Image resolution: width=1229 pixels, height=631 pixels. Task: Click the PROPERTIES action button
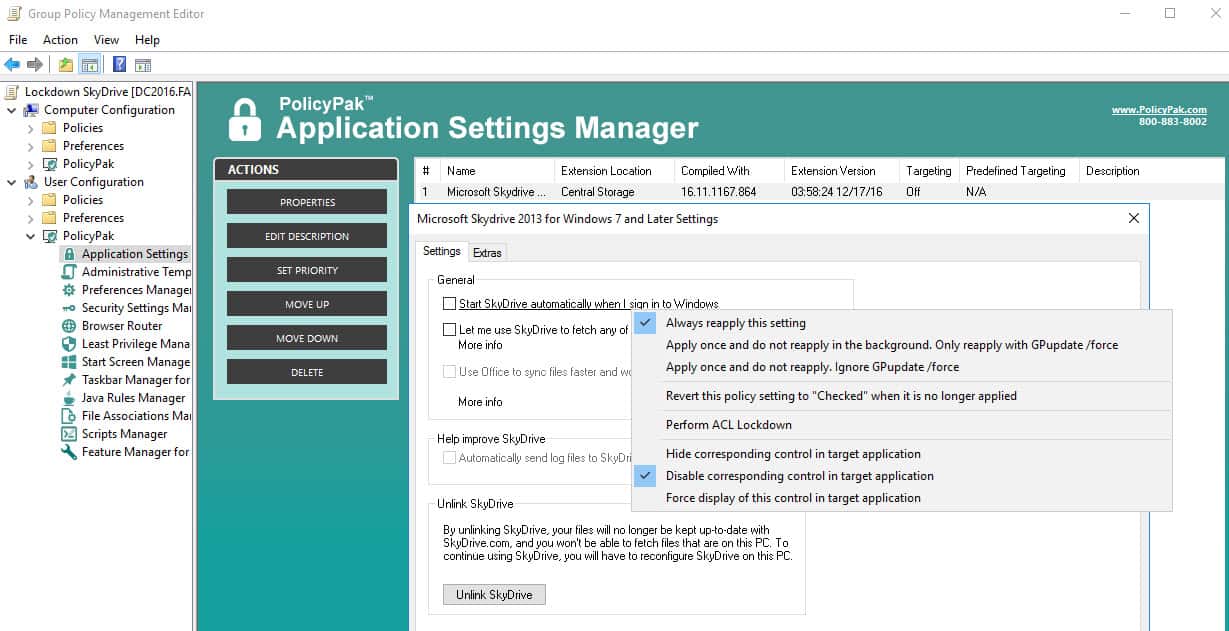click(x=307, y=202)
